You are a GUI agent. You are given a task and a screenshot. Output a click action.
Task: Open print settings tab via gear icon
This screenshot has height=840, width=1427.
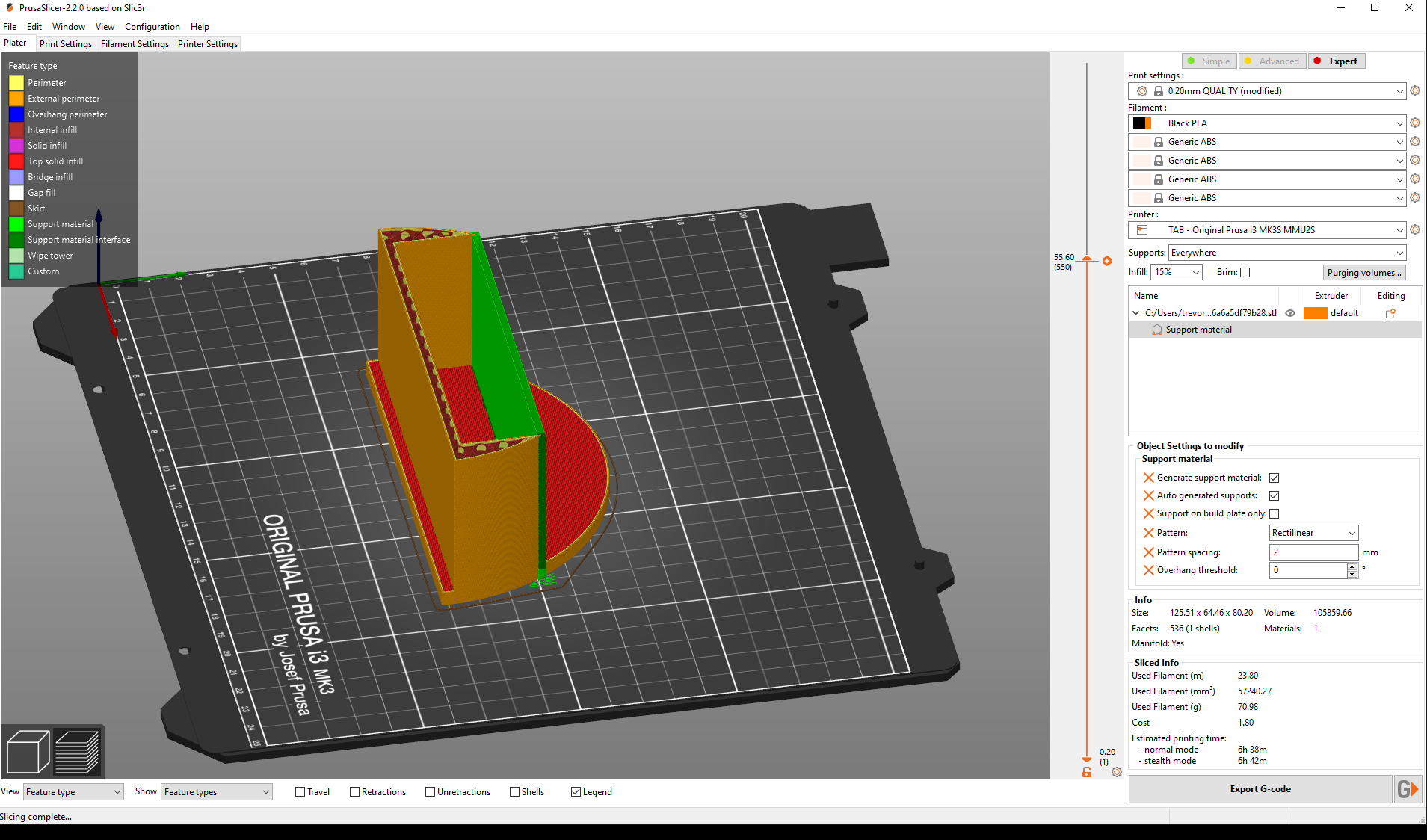pyautogui.click(x=1414, y=90)
